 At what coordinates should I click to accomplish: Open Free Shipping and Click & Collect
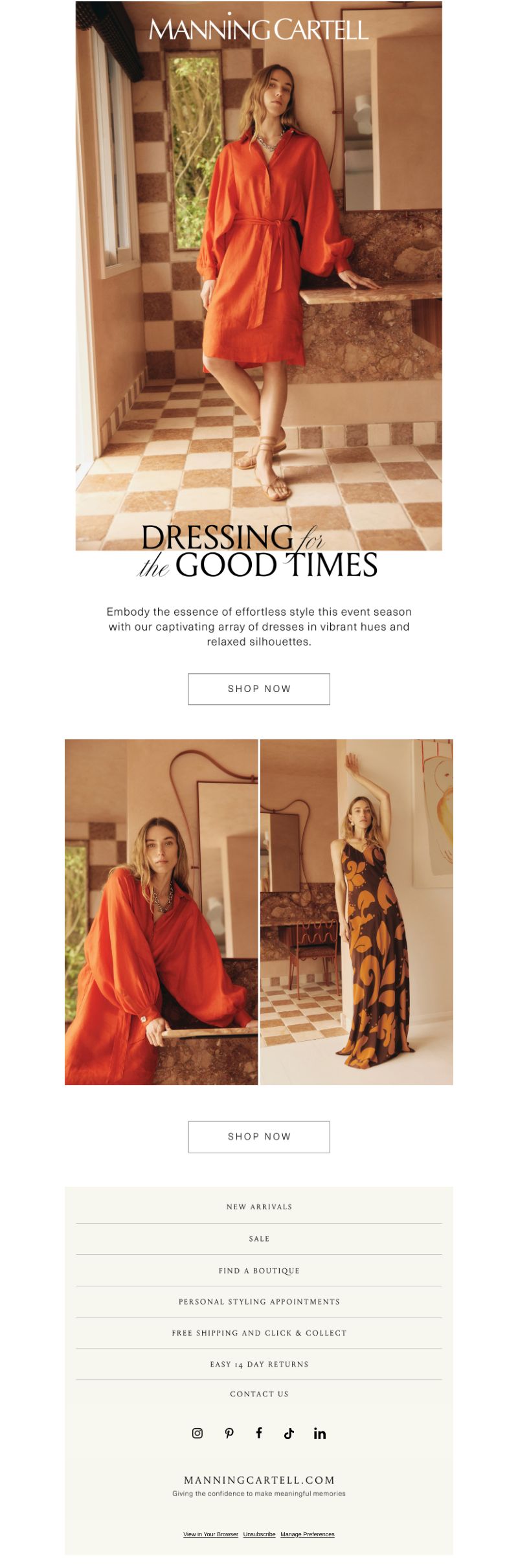(x=259, y=1332)
